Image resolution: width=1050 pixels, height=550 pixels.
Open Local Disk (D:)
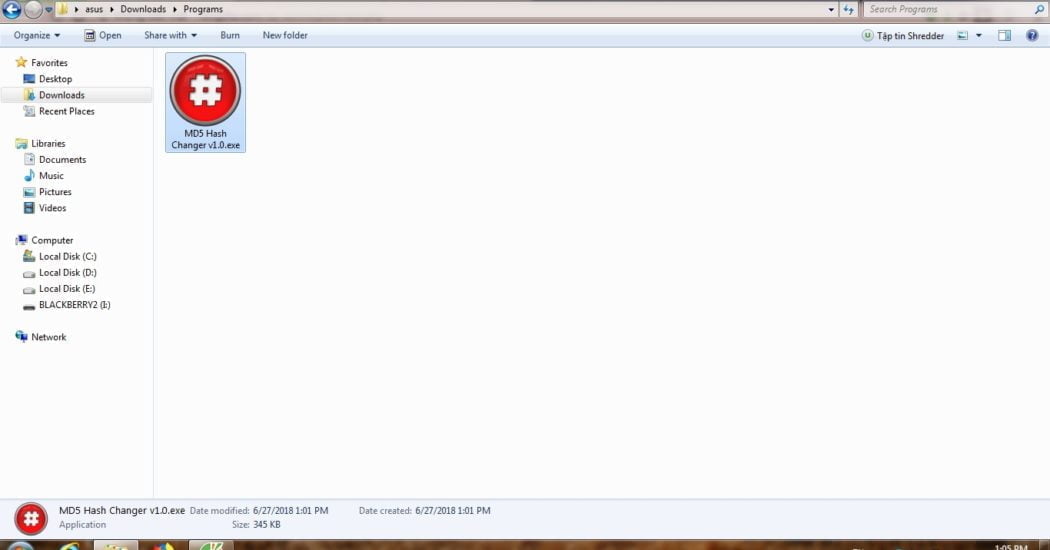68,272
